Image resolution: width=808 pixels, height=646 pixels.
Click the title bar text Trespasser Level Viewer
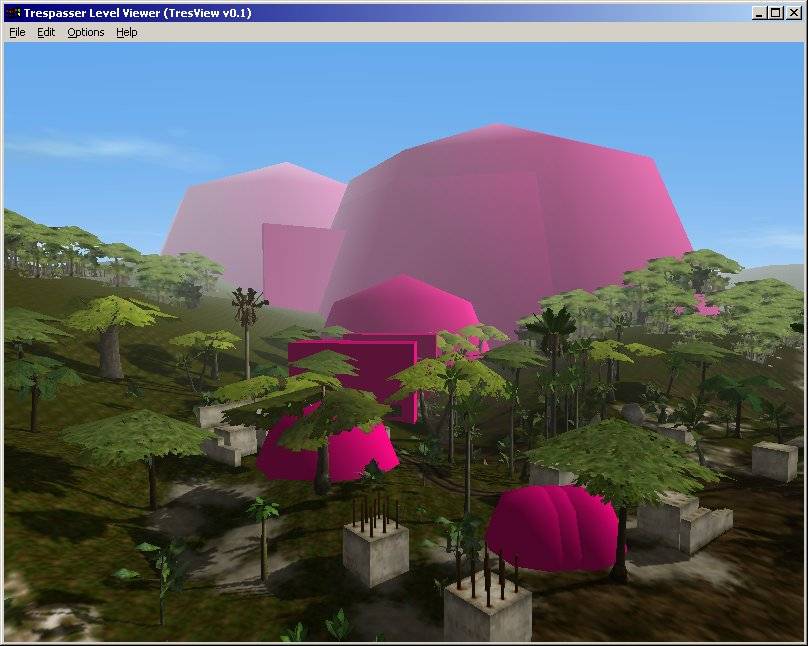tap(92, 13)
